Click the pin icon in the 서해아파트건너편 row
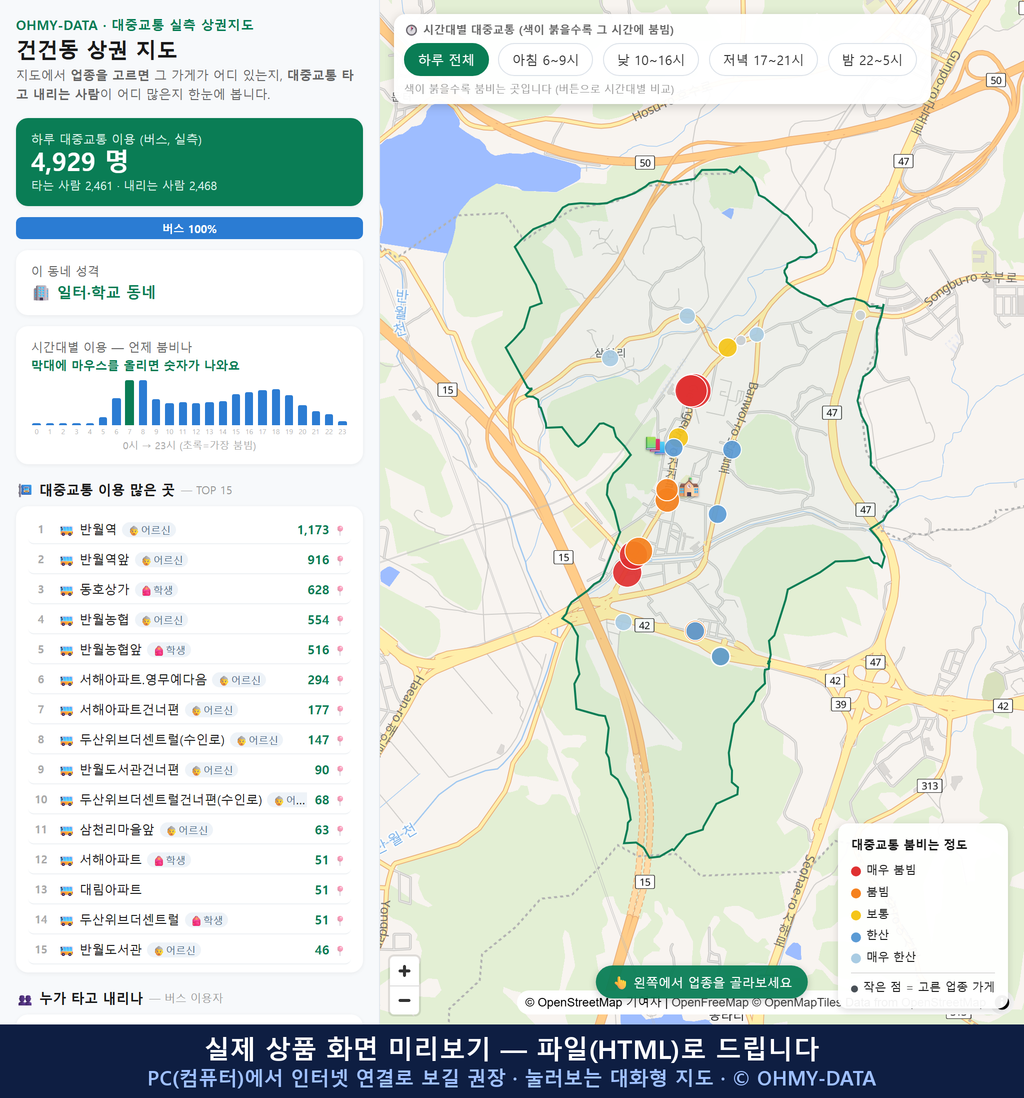The image size is (1024, 1098). click(340, 710)
